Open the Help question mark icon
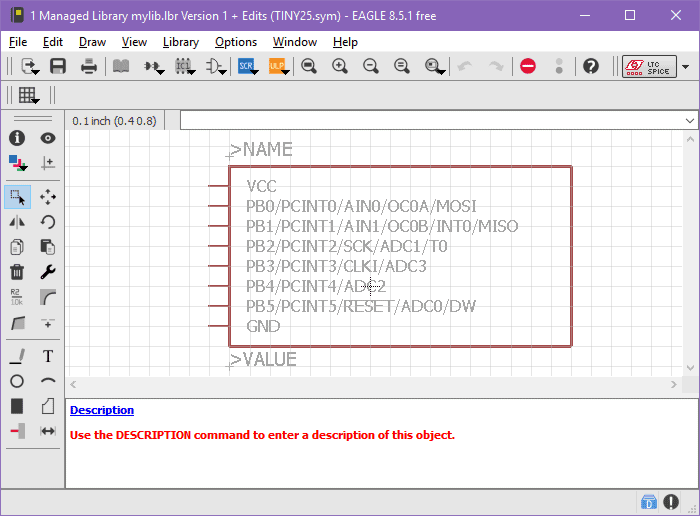This screenshot has height=516, width=700. (x=591, y=66)
